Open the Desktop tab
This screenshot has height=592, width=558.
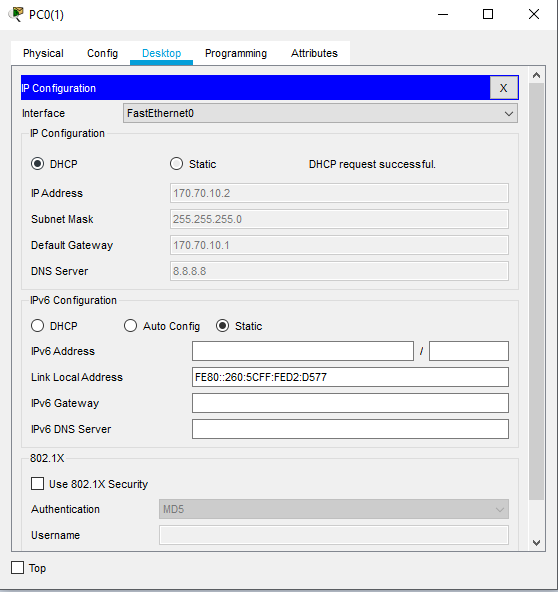(161, 53)
